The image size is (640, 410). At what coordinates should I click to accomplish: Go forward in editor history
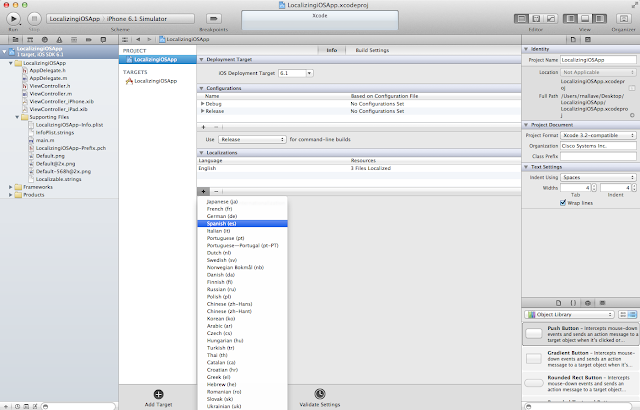(x=149, y=40)
